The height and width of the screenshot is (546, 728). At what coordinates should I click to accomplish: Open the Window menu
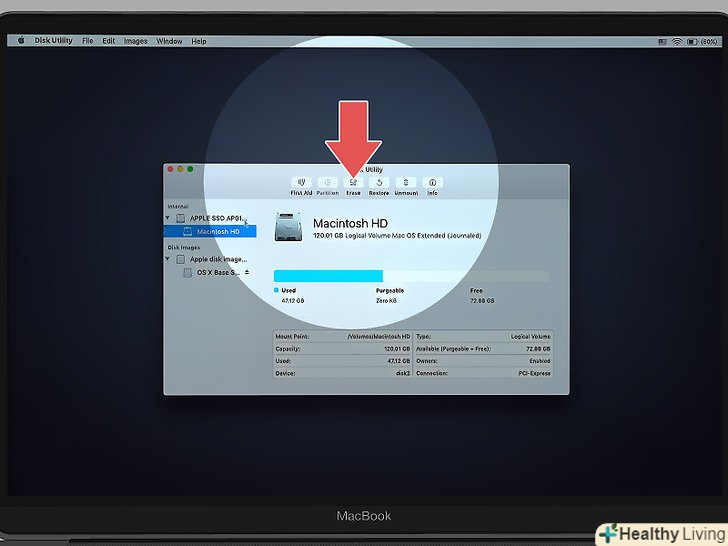tap(169, 41)
